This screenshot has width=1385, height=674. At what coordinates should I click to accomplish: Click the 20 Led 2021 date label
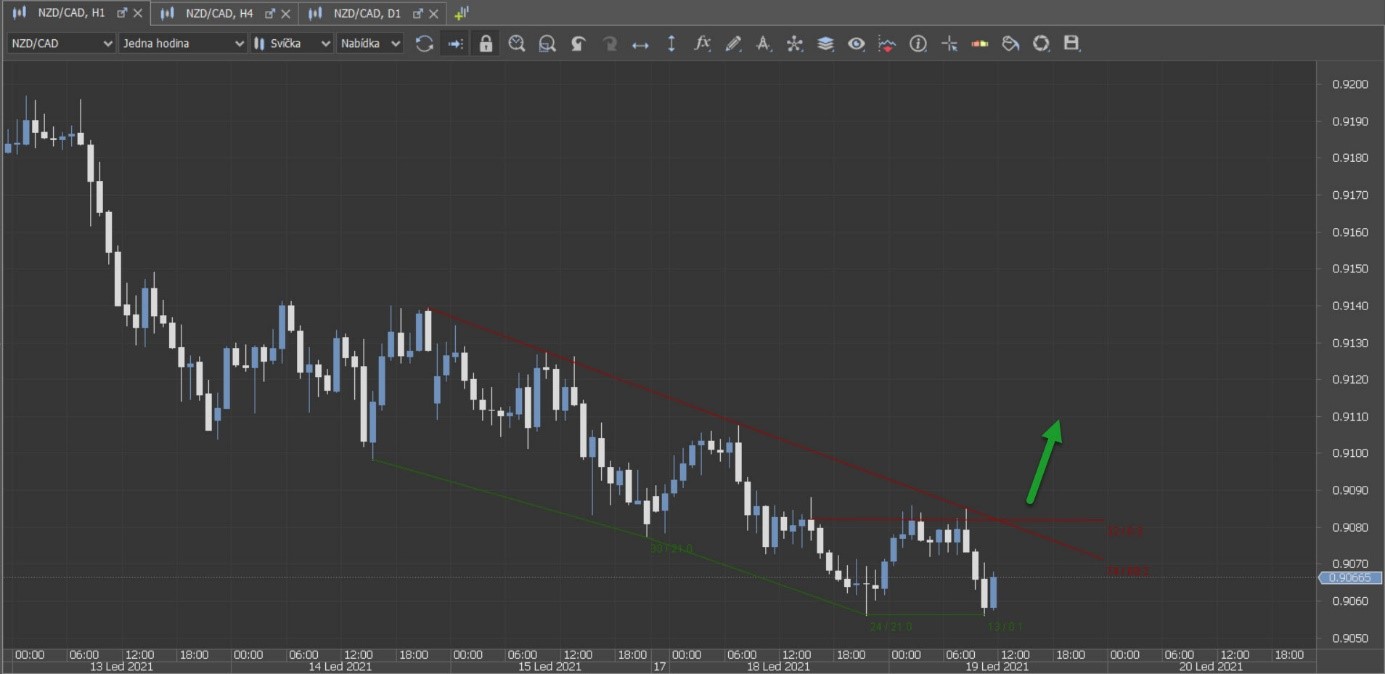tap(1211, 666)
